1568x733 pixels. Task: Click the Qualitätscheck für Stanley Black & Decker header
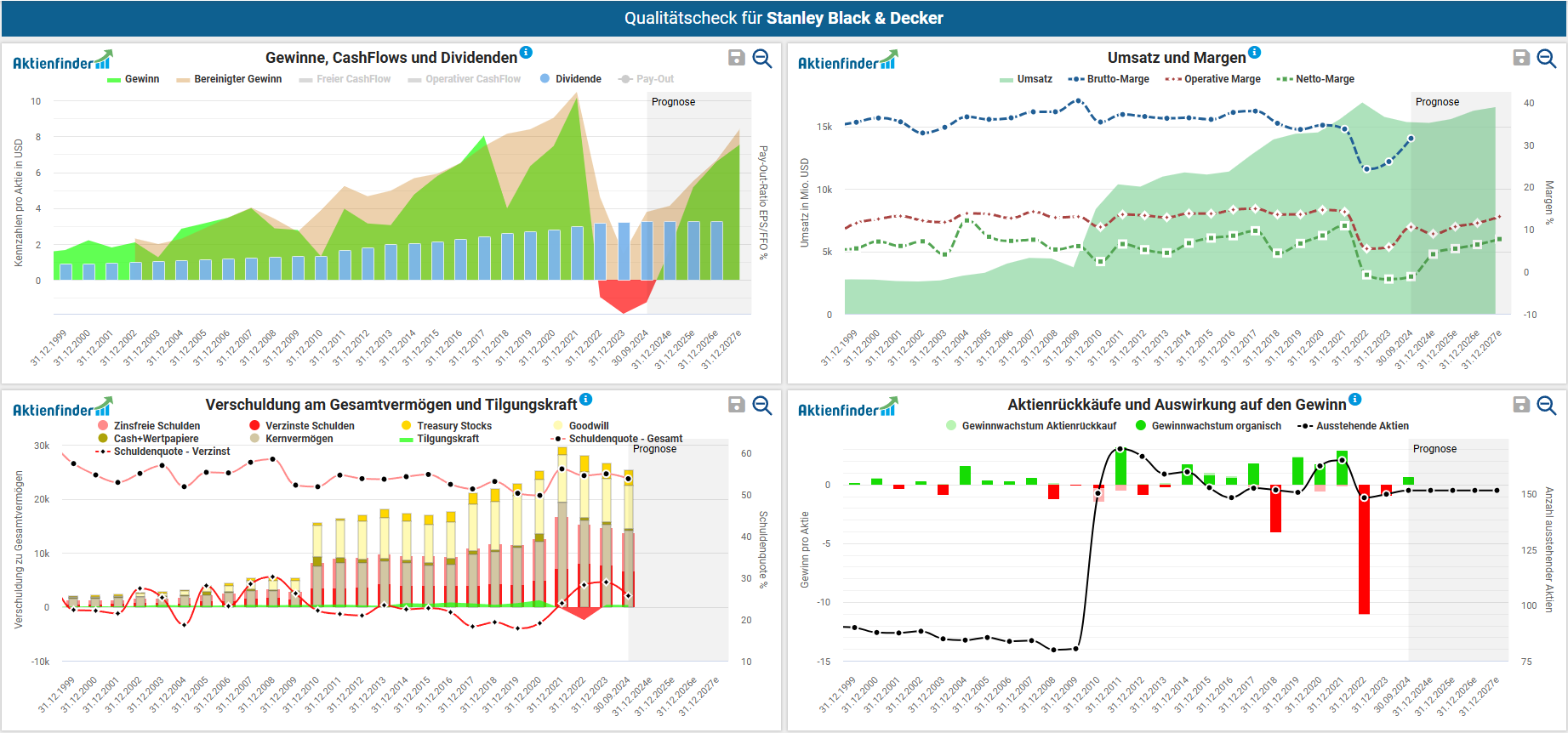(784, 18)
